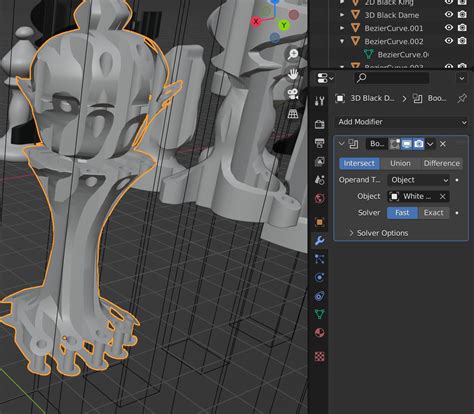The image size is (474, 414).
Task: Open the Add Modifier dropdown
Action: click(402, 122)
